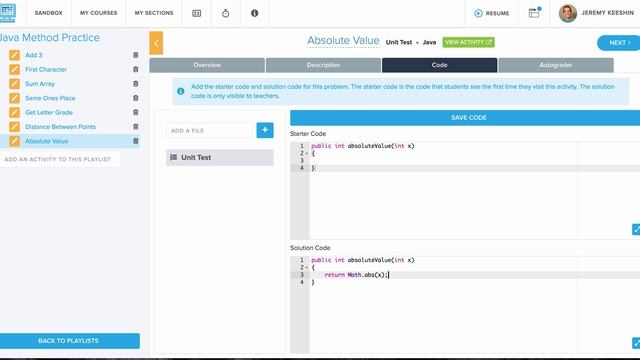The image size is (640, 360).
Task: Click edit pencil icon for Same Ones Place
Action: (x=14, y=98)
